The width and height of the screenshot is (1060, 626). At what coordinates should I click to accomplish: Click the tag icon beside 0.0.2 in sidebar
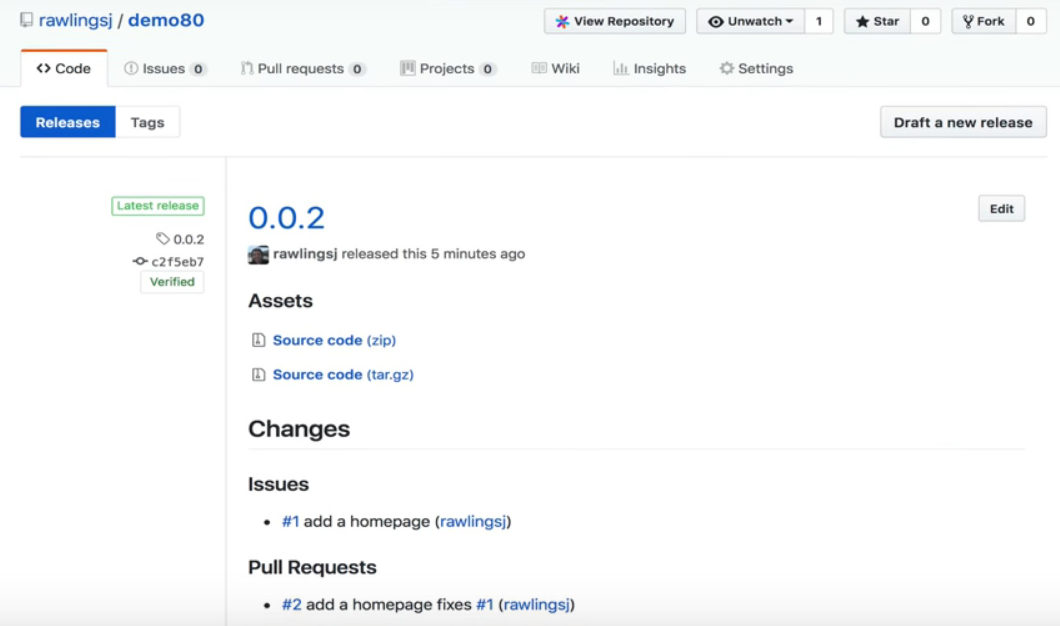click(x=162, y=239)
